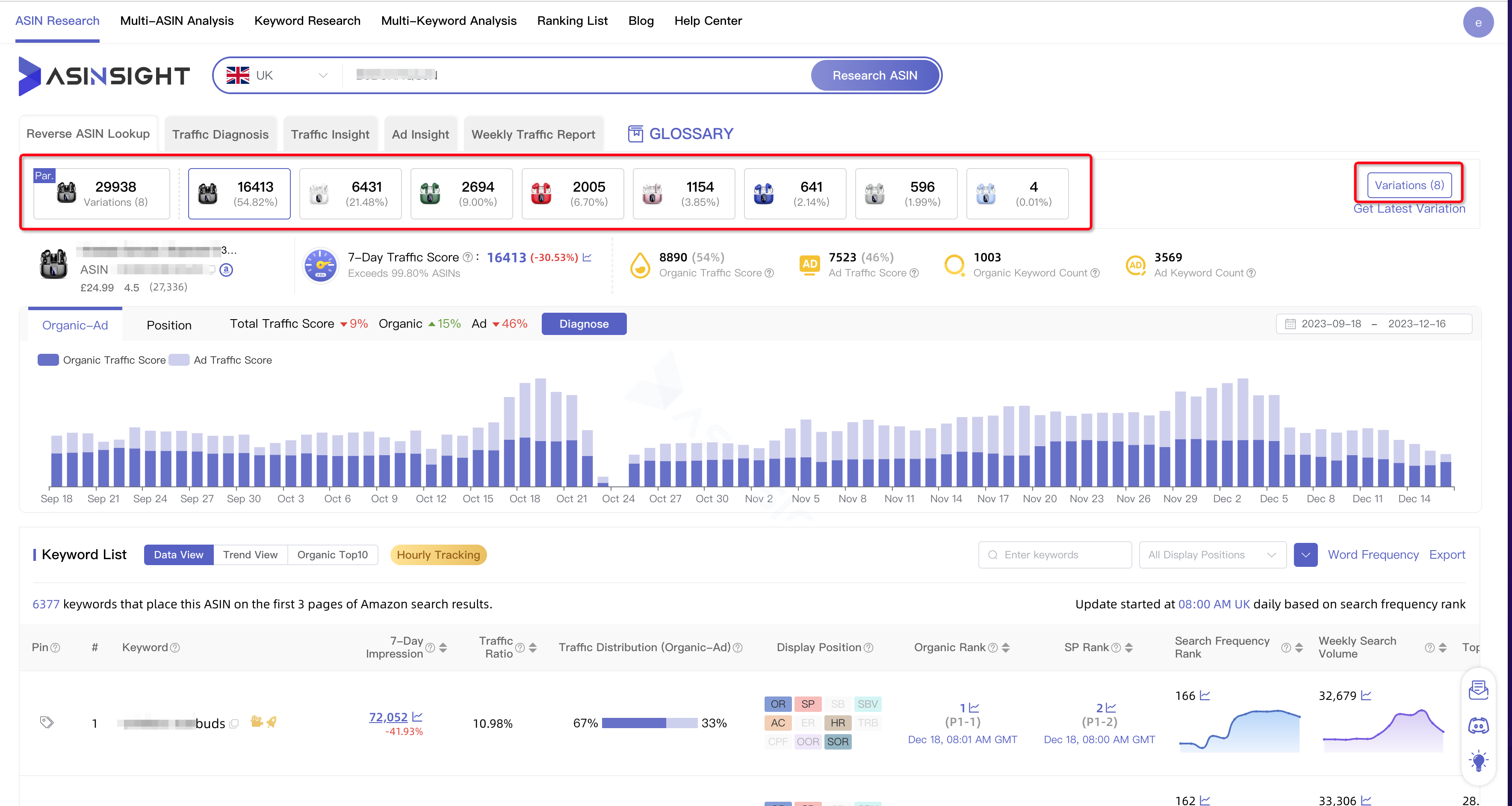Open Keyword Research menu item
Image resolution: width=1512 pixels, height=806 pixels.
pos(307,21)
